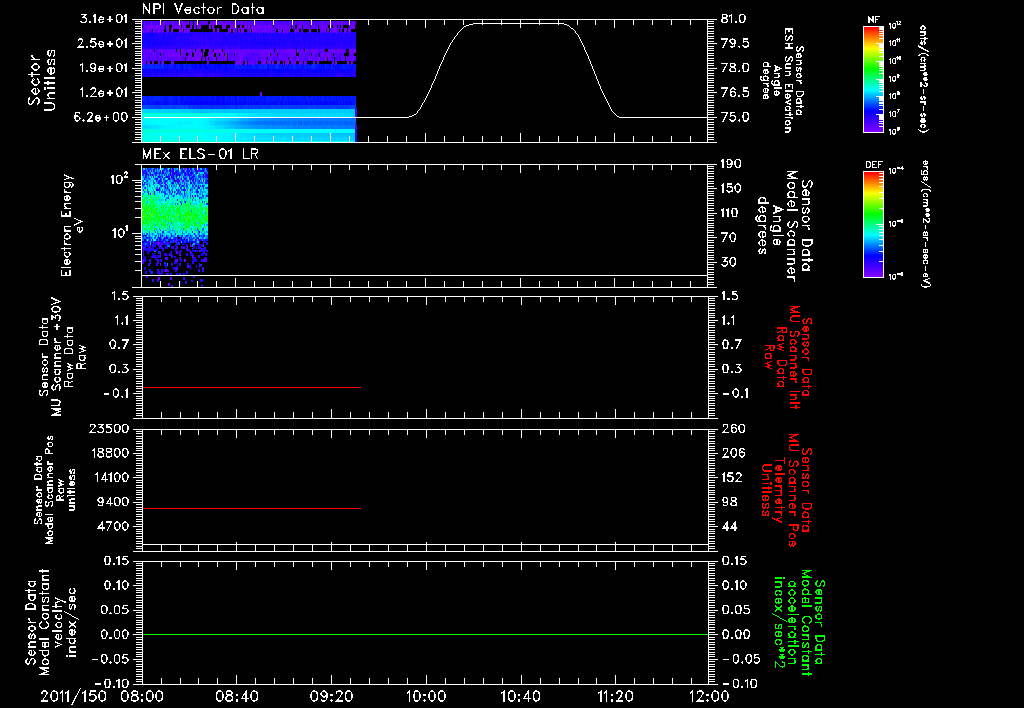Click the red scanner position line
1024x708 pixels.
pos(251,508)
